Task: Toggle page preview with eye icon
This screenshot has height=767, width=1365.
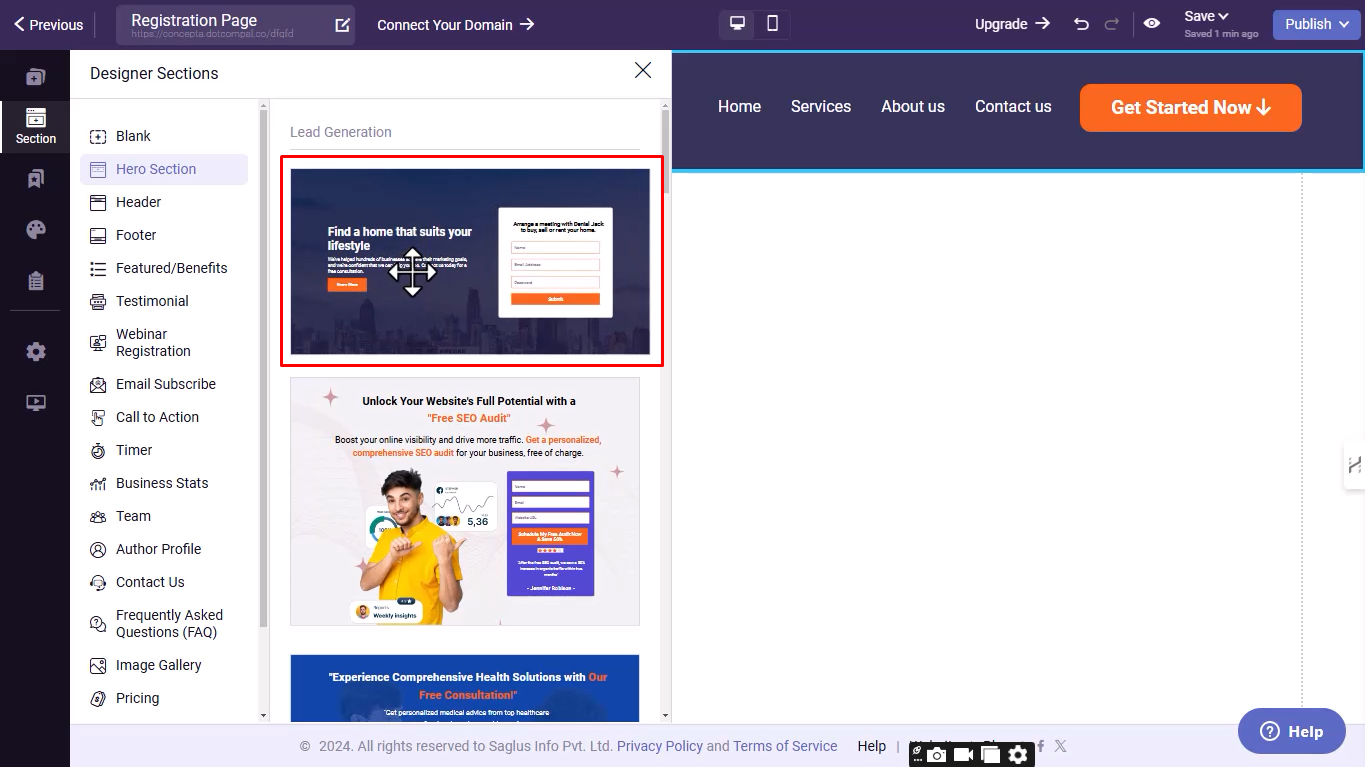Action: (1152, 24)
